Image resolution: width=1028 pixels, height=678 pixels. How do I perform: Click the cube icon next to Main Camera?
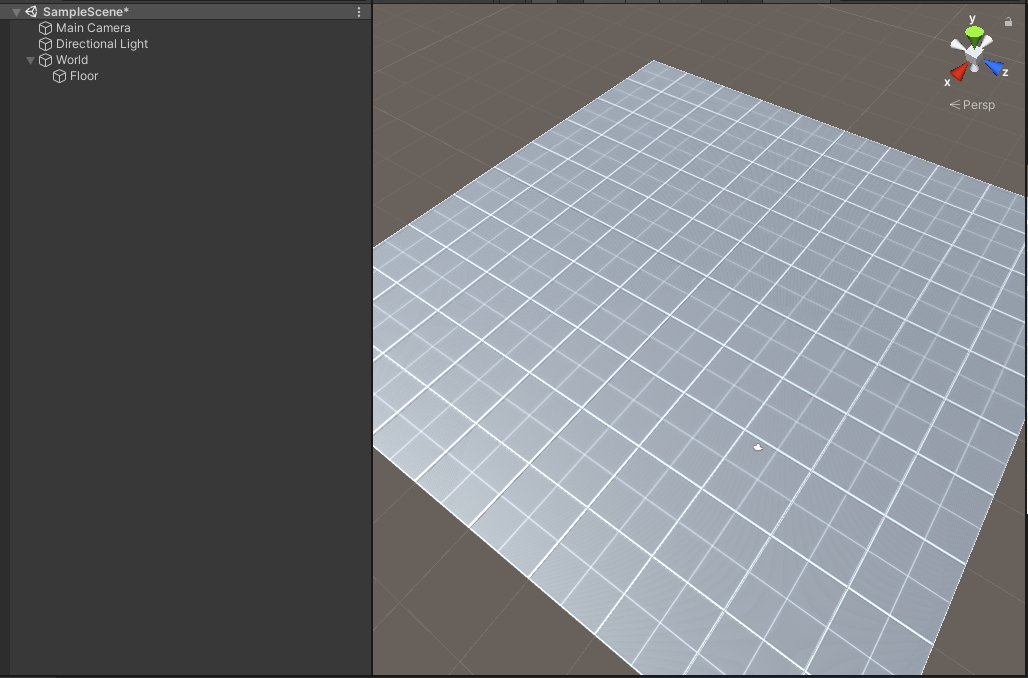(45, 28)
